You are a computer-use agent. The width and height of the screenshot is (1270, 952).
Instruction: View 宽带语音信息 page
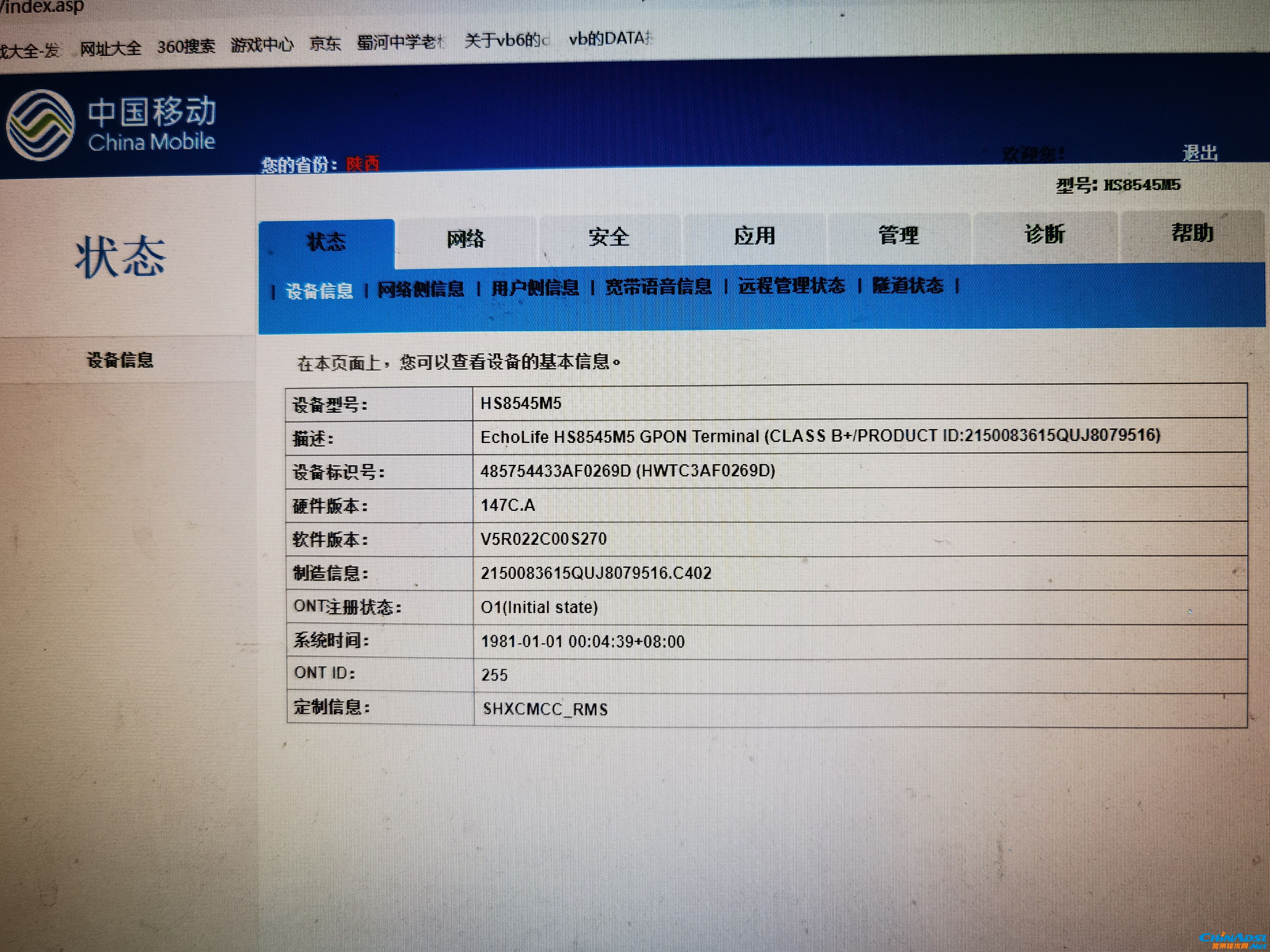pos(658,286)
